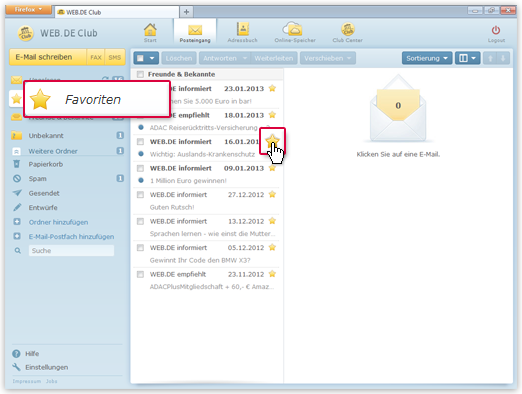
Task: Click the Weiterleiten button
Action: [274, 58]
